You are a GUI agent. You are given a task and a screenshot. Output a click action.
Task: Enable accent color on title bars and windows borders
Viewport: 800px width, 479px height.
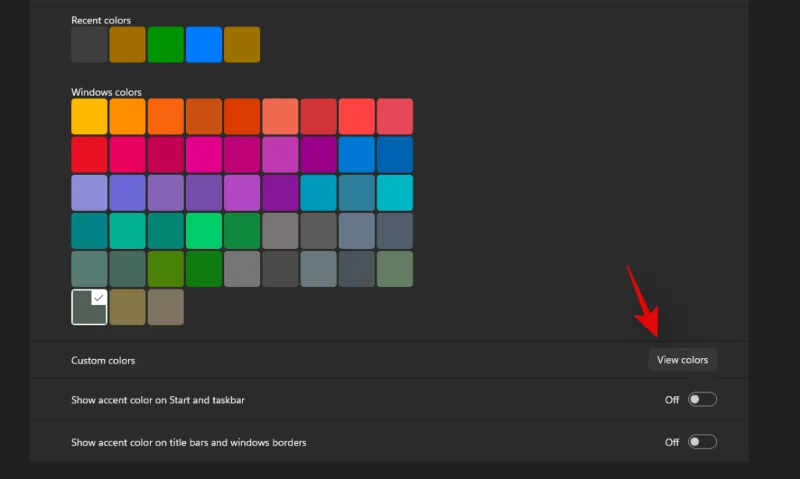click(702, 442)
